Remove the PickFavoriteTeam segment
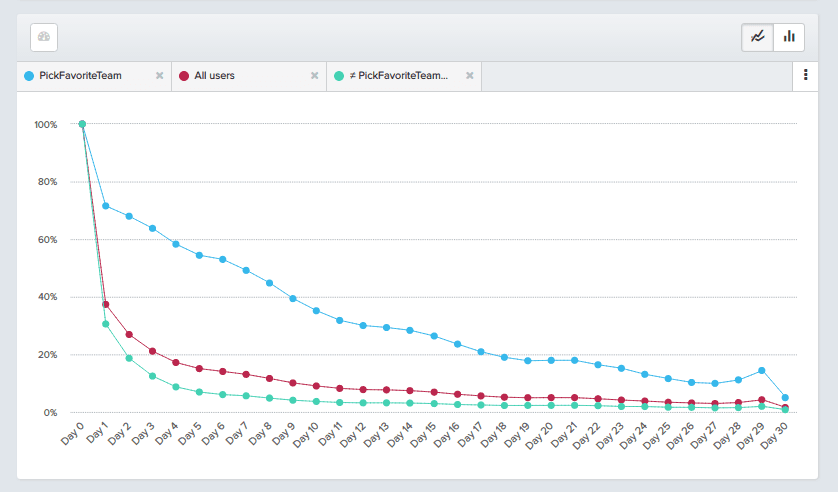This screenshot has width=838, height=492. click(x=159, y=76)
